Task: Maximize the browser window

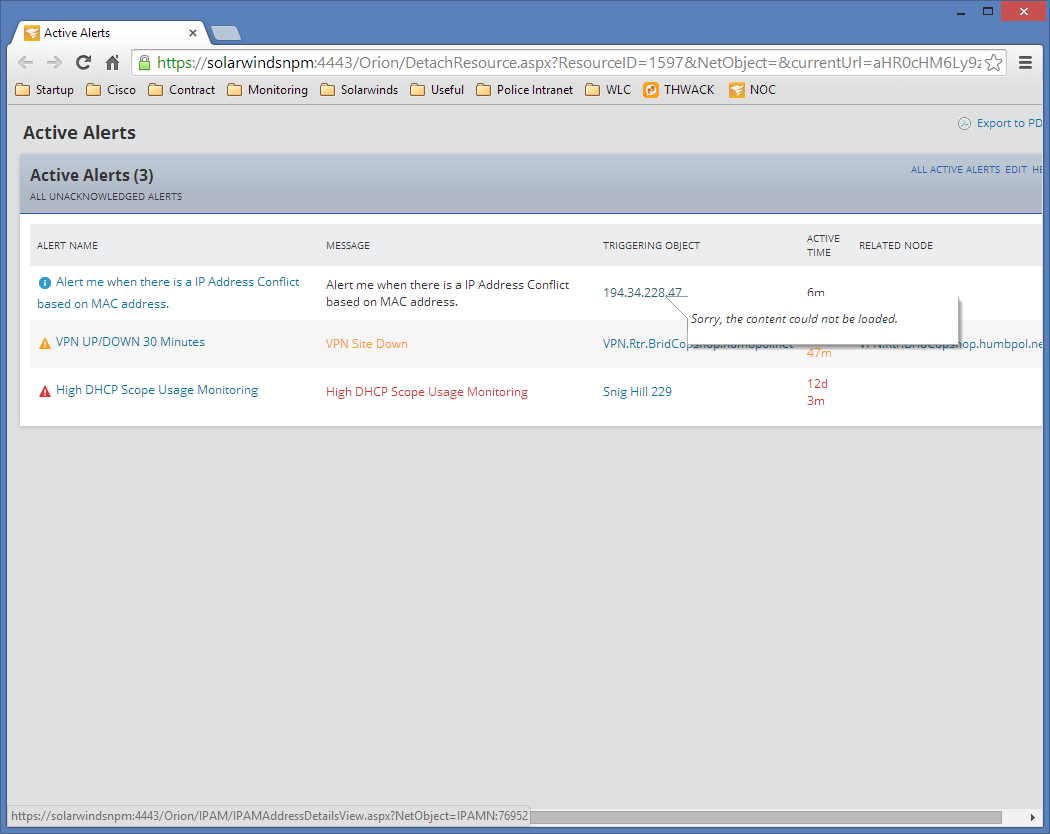Action: click(988, 11)
